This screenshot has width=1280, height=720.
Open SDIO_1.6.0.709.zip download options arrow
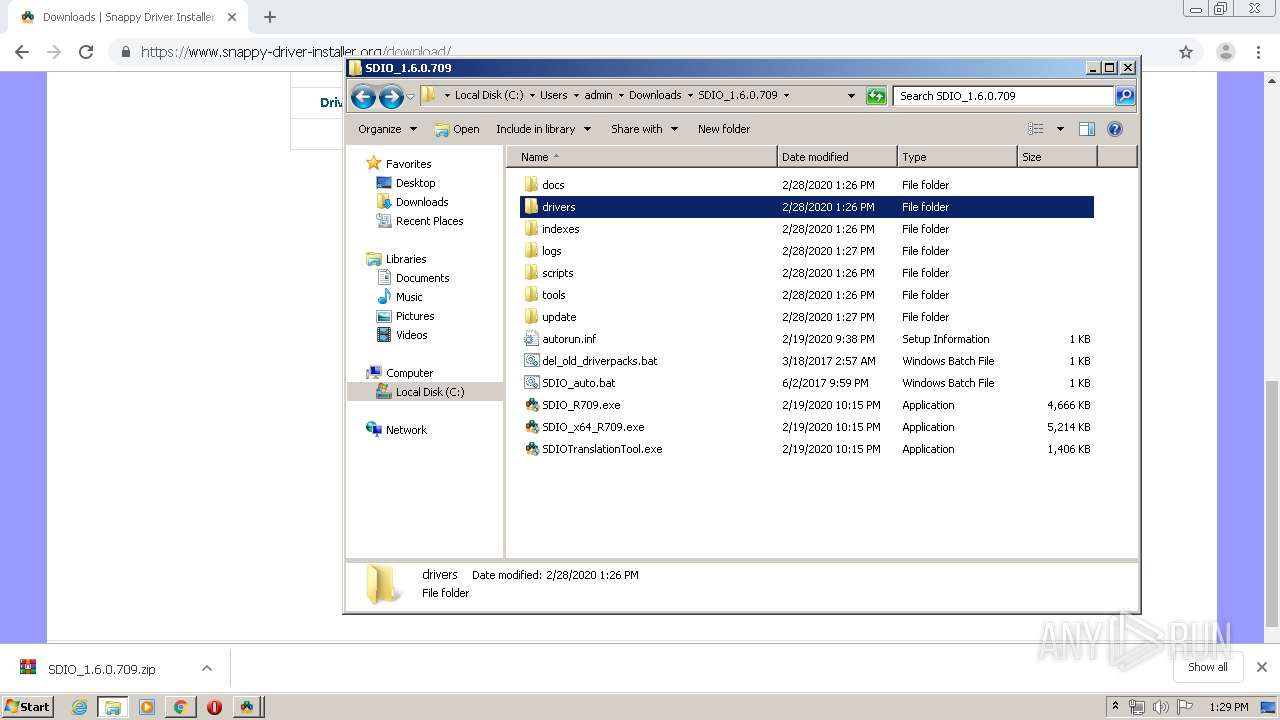207,668
